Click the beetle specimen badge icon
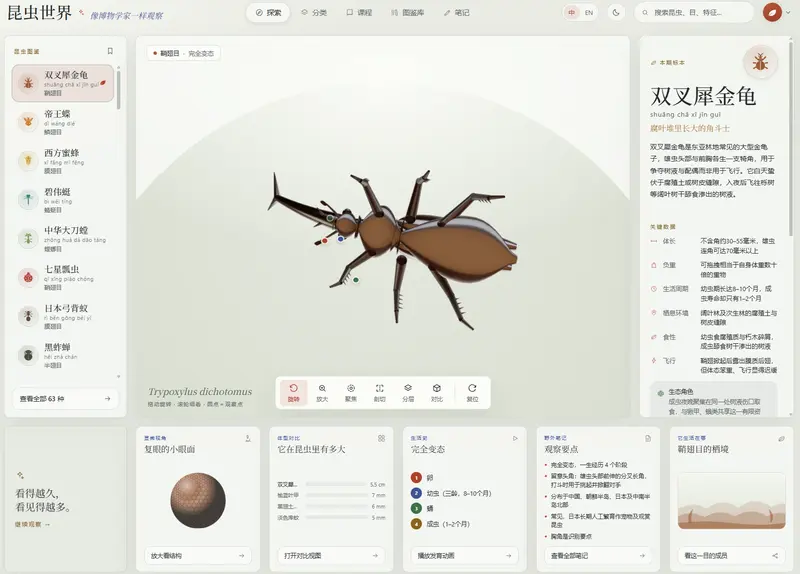Image resolution: width=800 pixels, height=574 pixels. [760, 62]
